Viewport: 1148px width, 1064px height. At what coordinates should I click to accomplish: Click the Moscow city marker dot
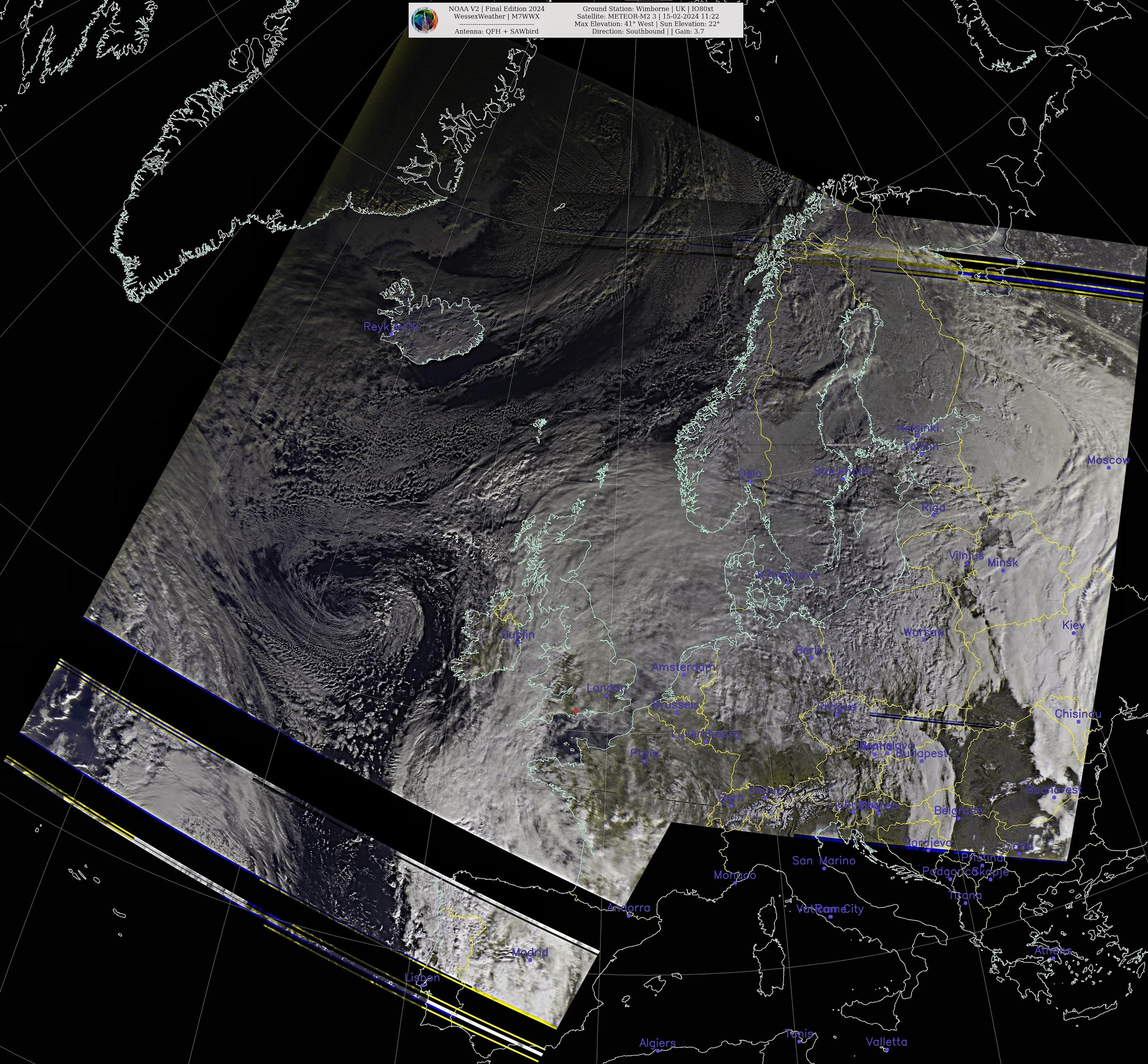click(1108, 468)
